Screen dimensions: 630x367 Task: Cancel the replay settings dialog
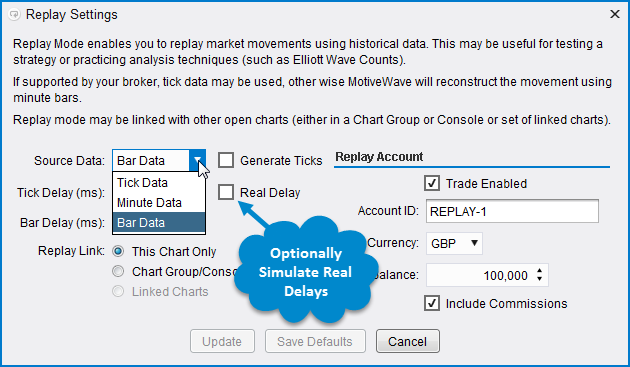click(x=408, y=341)
